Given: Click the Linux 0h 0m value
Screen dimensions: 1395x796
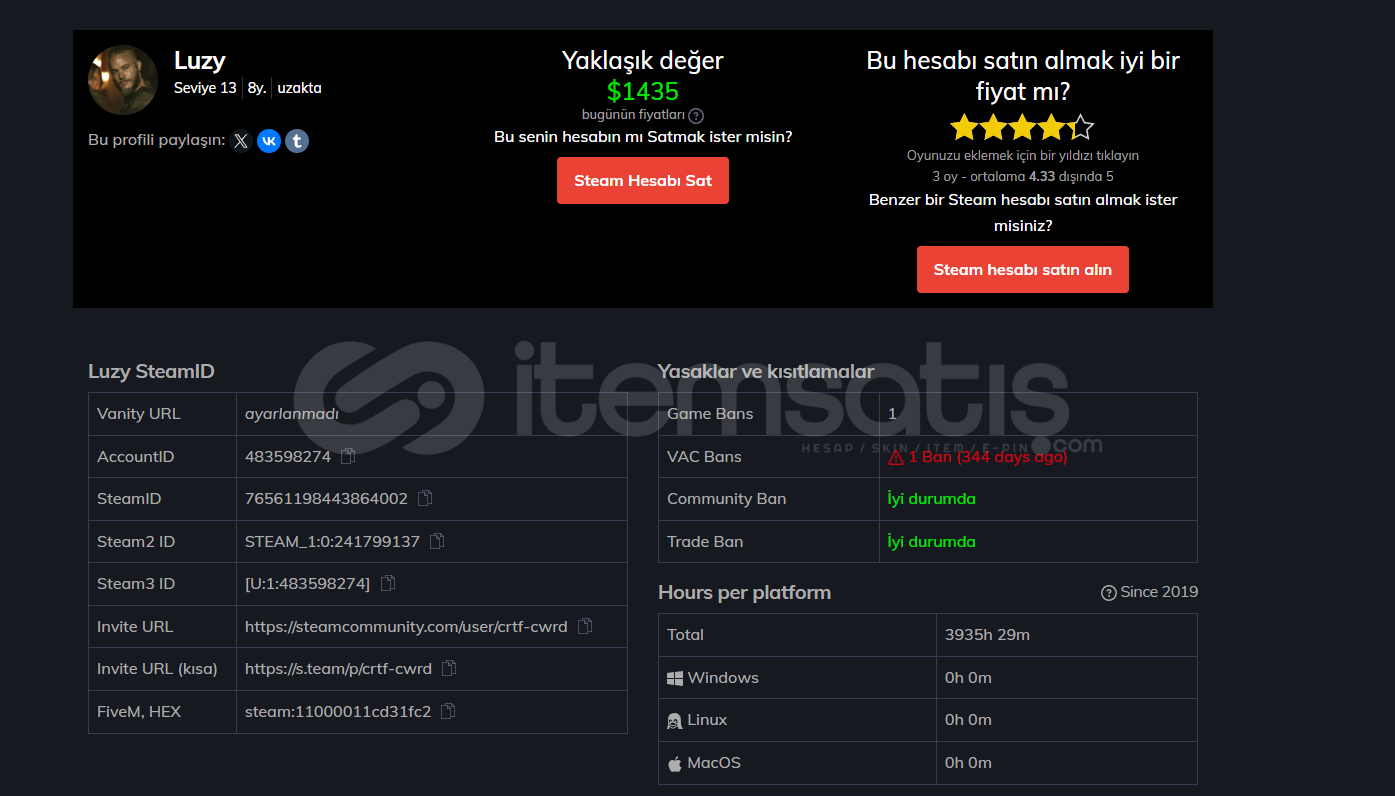Looking at the screenshot, I should (968, 719).
